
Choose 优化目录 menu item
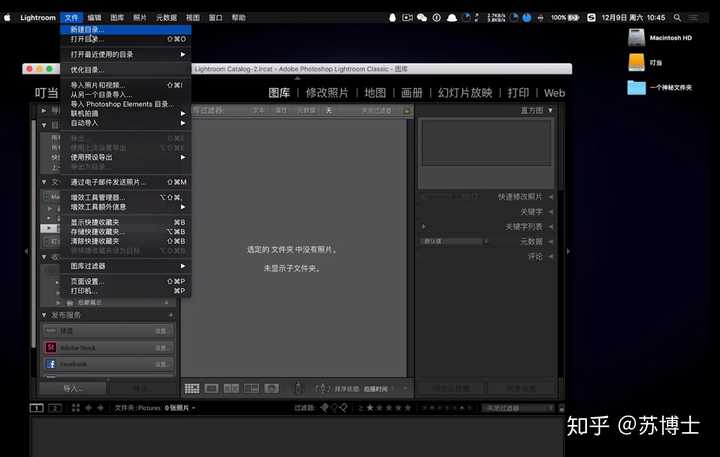(126, 70)
